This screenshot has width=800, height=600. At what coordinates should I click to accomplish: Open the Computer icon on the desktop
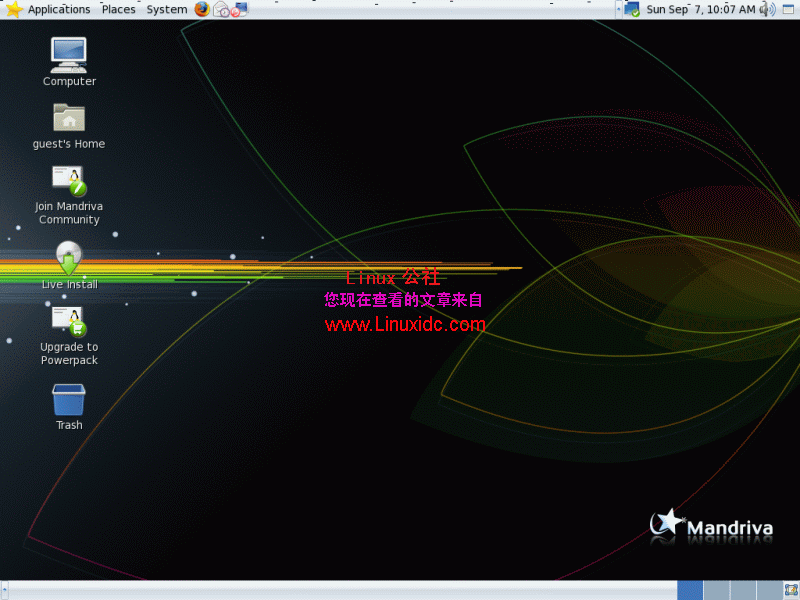coord(68,55)
